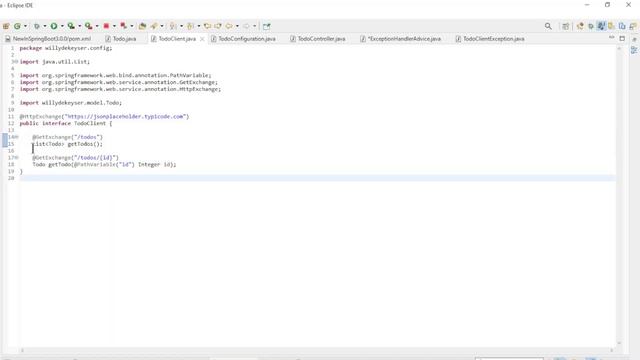This screenshot has width=640, height=360.
Task: Click the last perspective icon in the top-right row
Action: [633, 26]
